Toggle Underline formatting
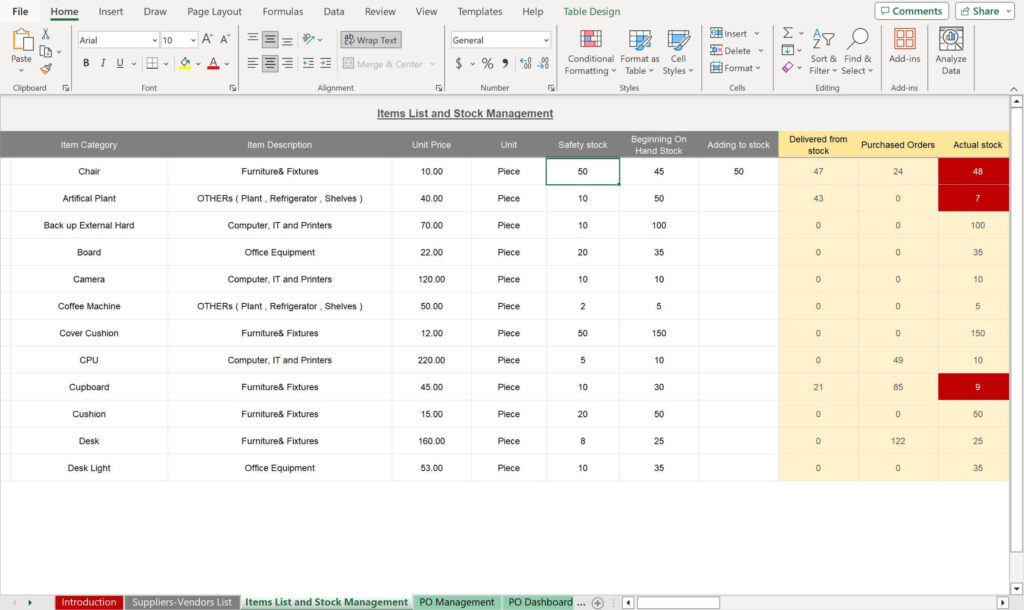Screen dimensions: 1024x610 tap(120, 63)
